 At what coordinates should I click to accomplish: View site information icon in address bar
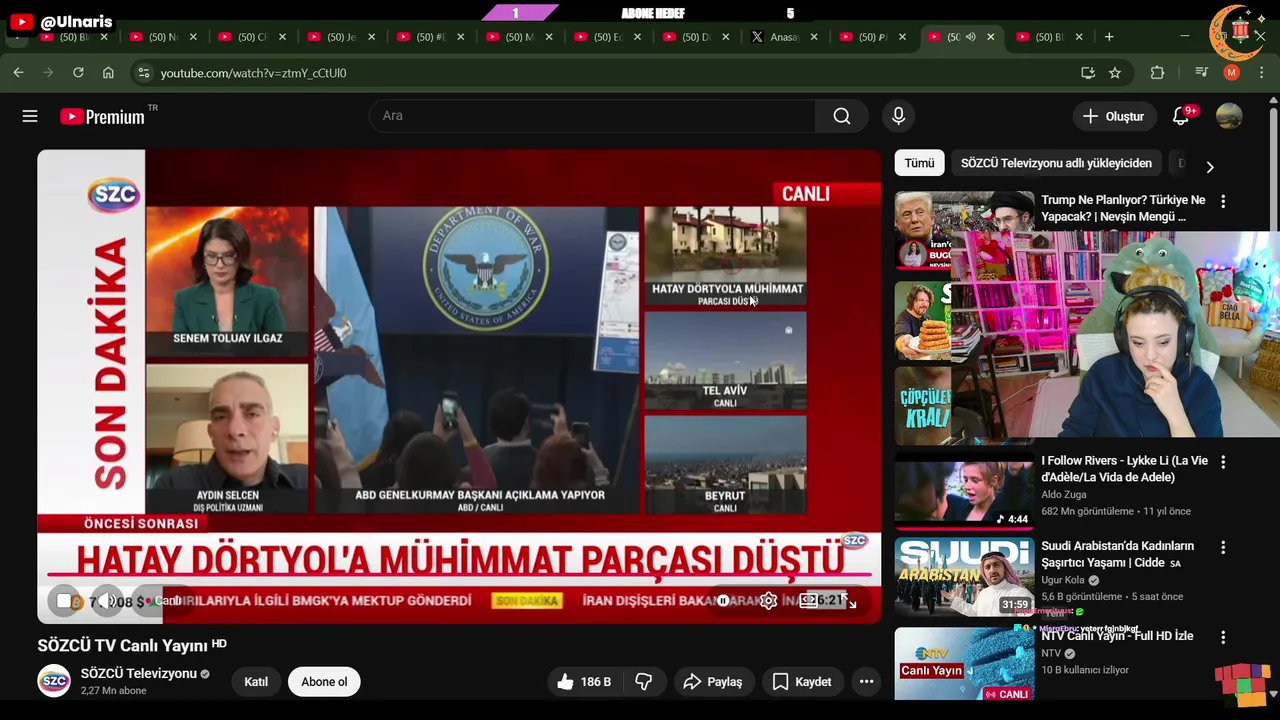(x=144, y=73)
